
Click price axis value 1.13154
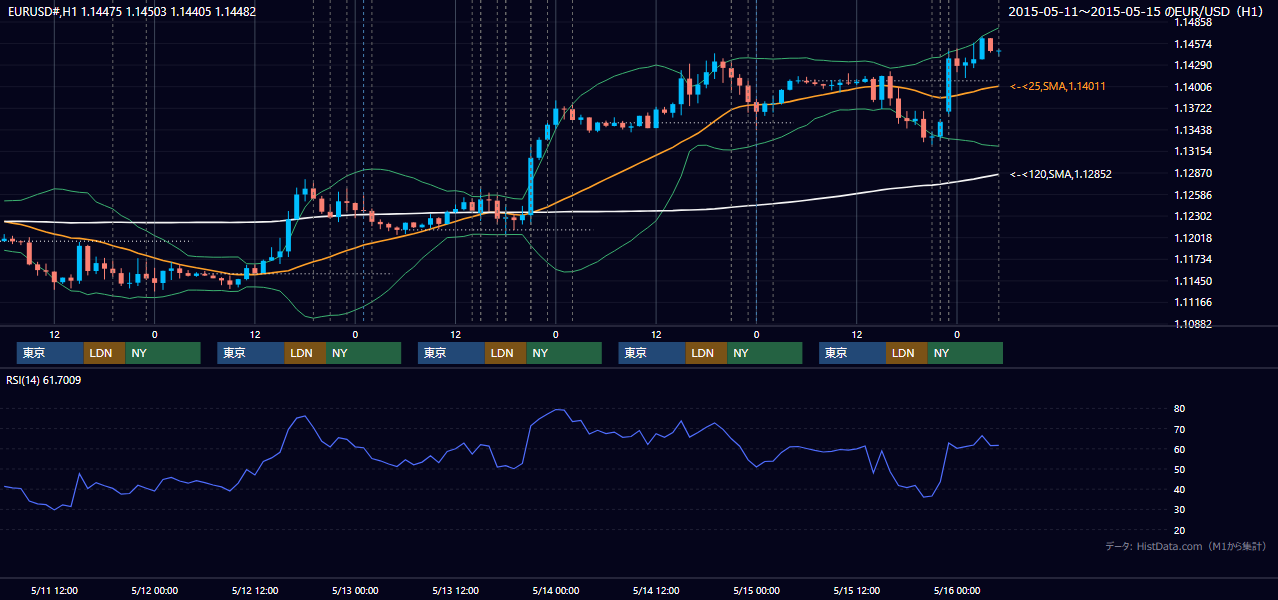tap(1193, 151)
